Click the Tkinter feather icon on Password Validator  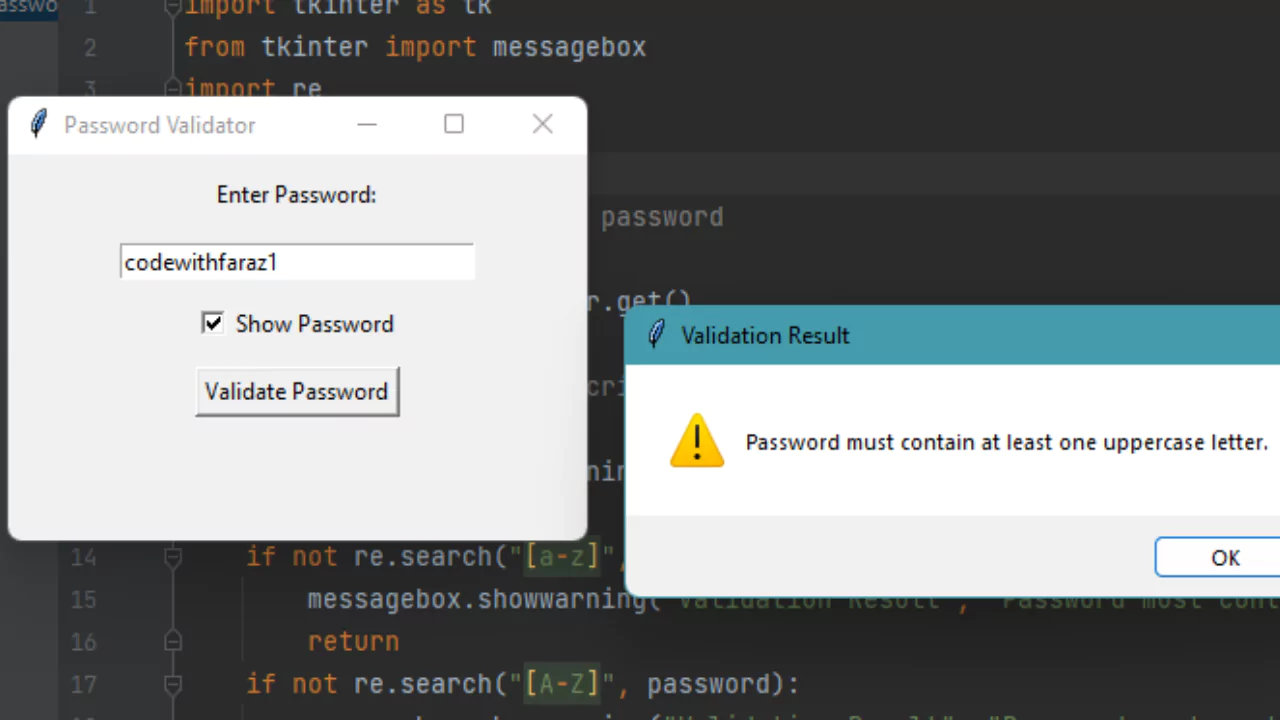38,124
